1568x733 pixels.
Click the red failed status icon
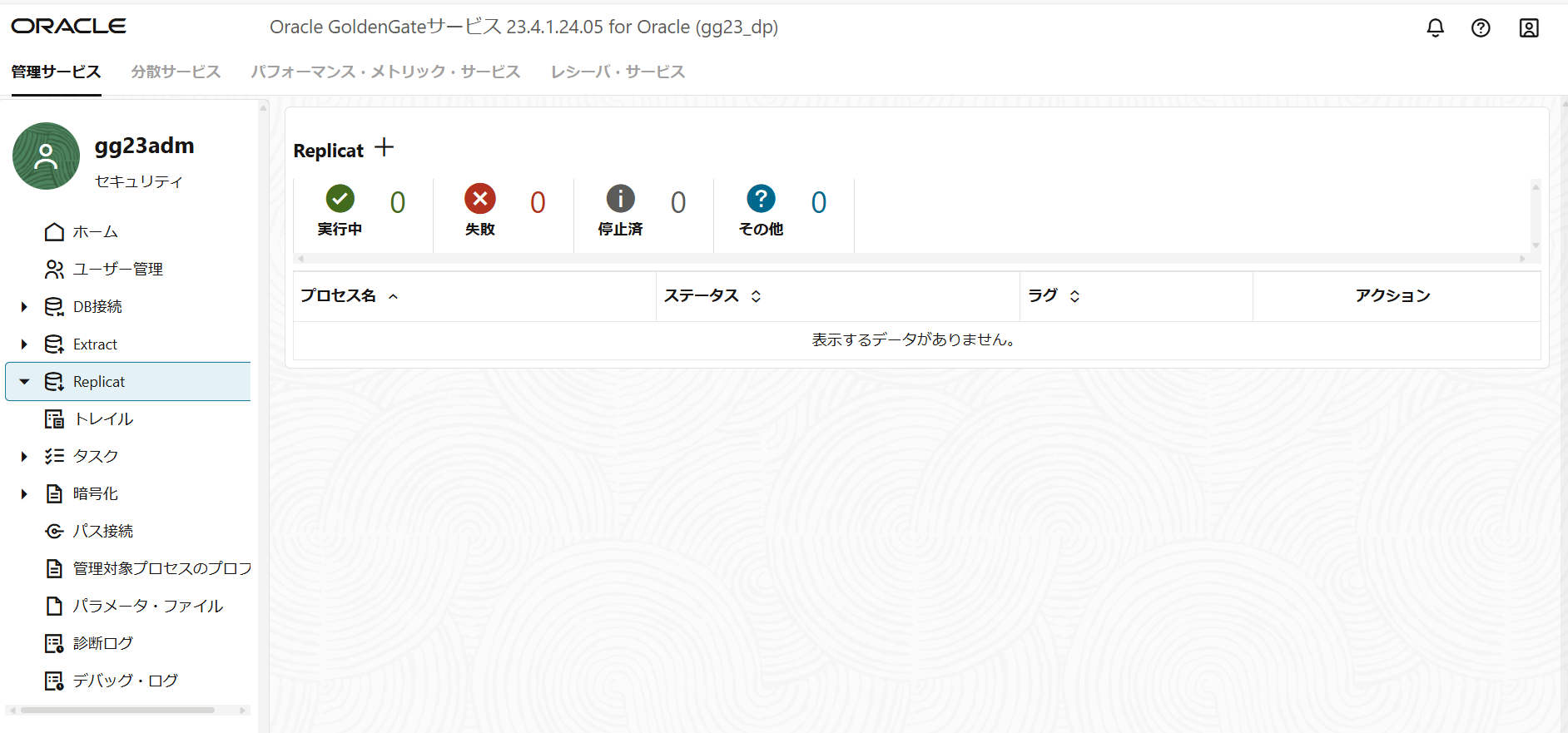coord(480,199)
